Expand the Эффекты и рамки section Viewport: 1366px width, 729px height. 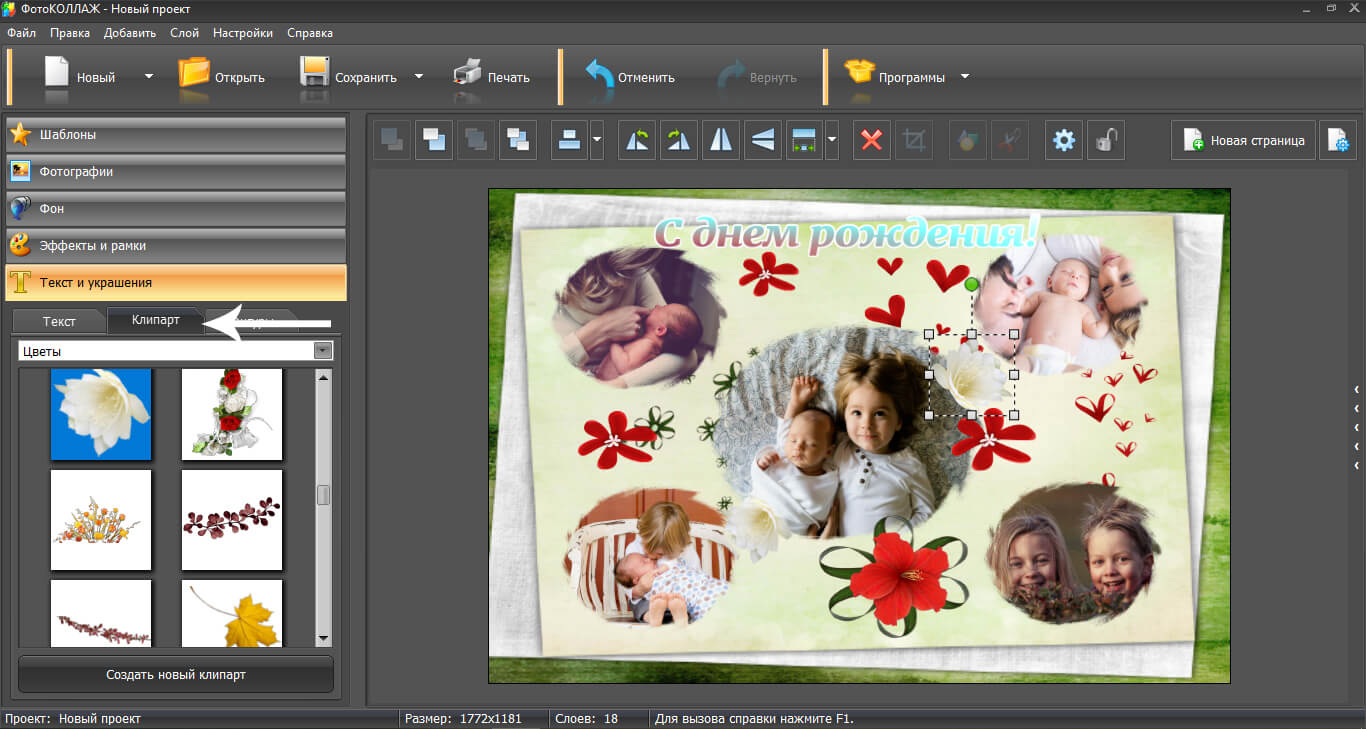pos(176,245)
